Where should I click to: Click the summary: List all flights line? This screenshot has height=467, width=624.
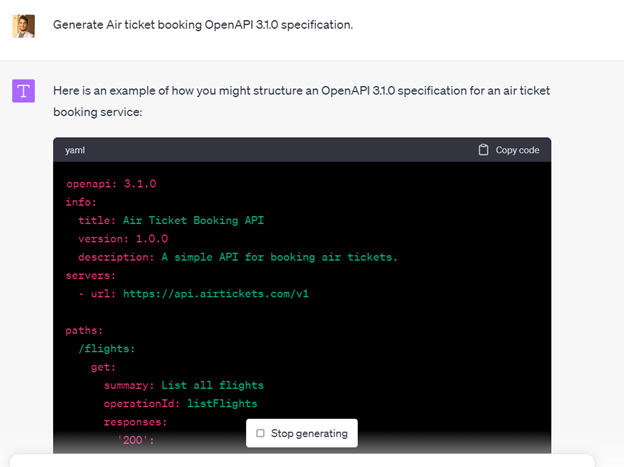point(183,385)
